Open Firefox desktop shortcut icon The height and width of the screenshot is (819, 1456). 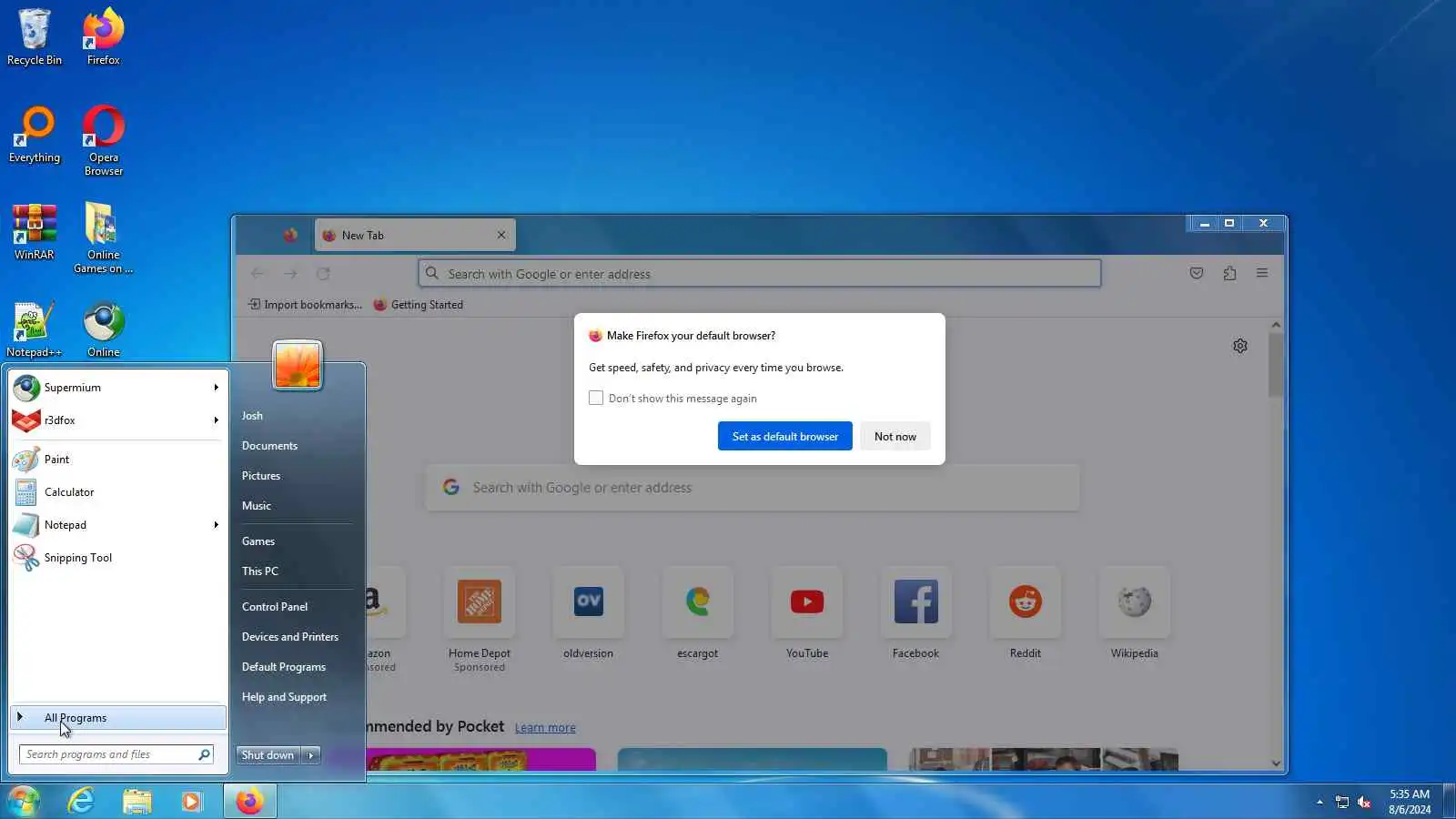(104, 37)
